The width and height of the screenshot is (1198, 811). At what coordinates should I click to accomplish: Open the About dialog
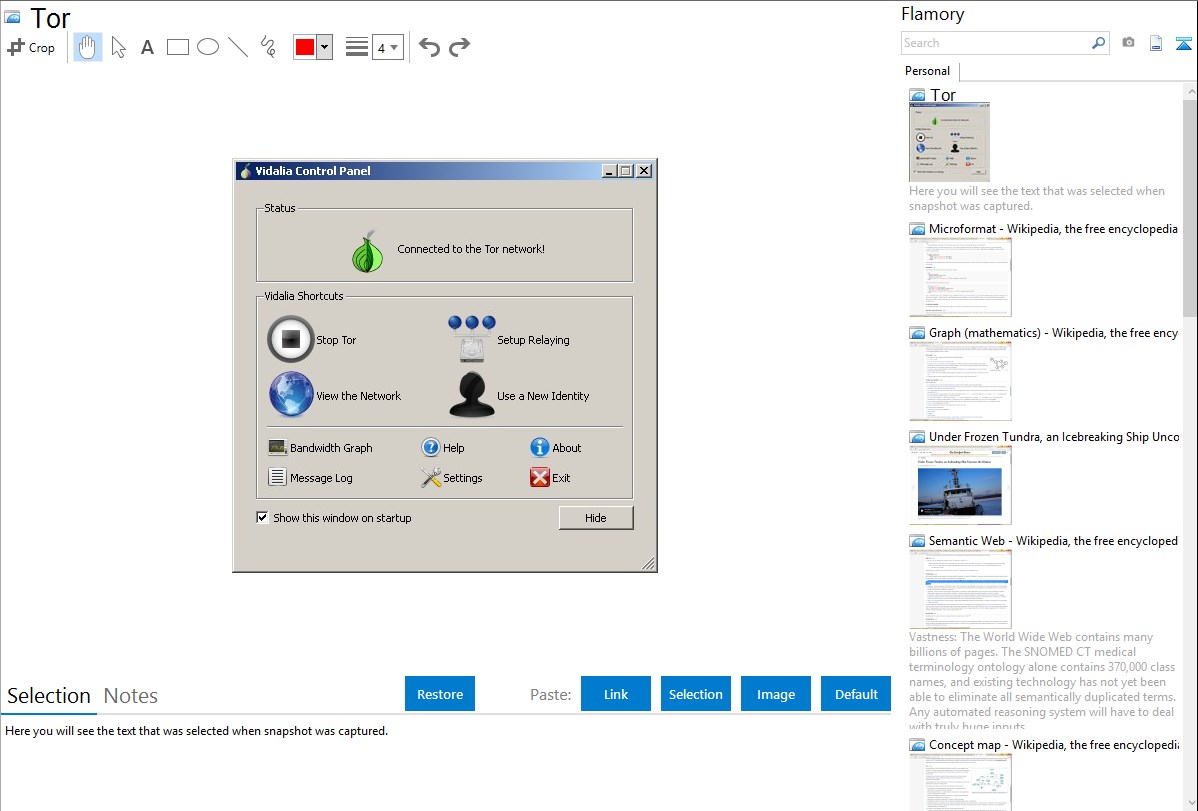pos(555,448)
